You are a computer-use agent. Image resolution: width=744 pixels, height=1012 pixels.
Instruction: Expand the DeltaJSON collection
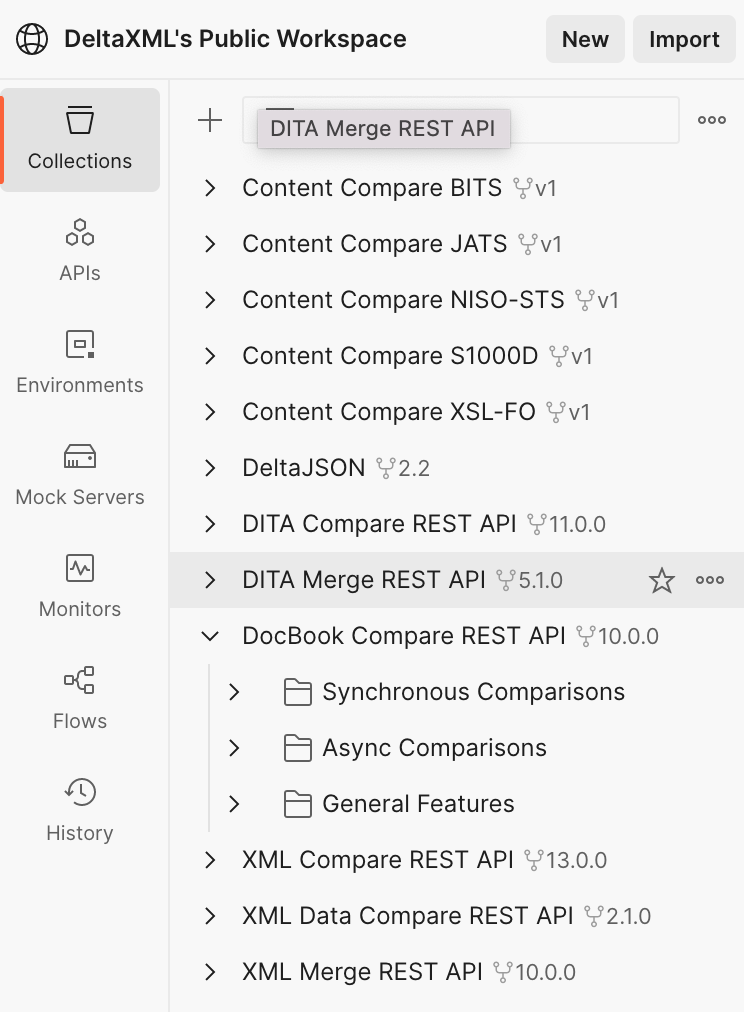[210, 468]
